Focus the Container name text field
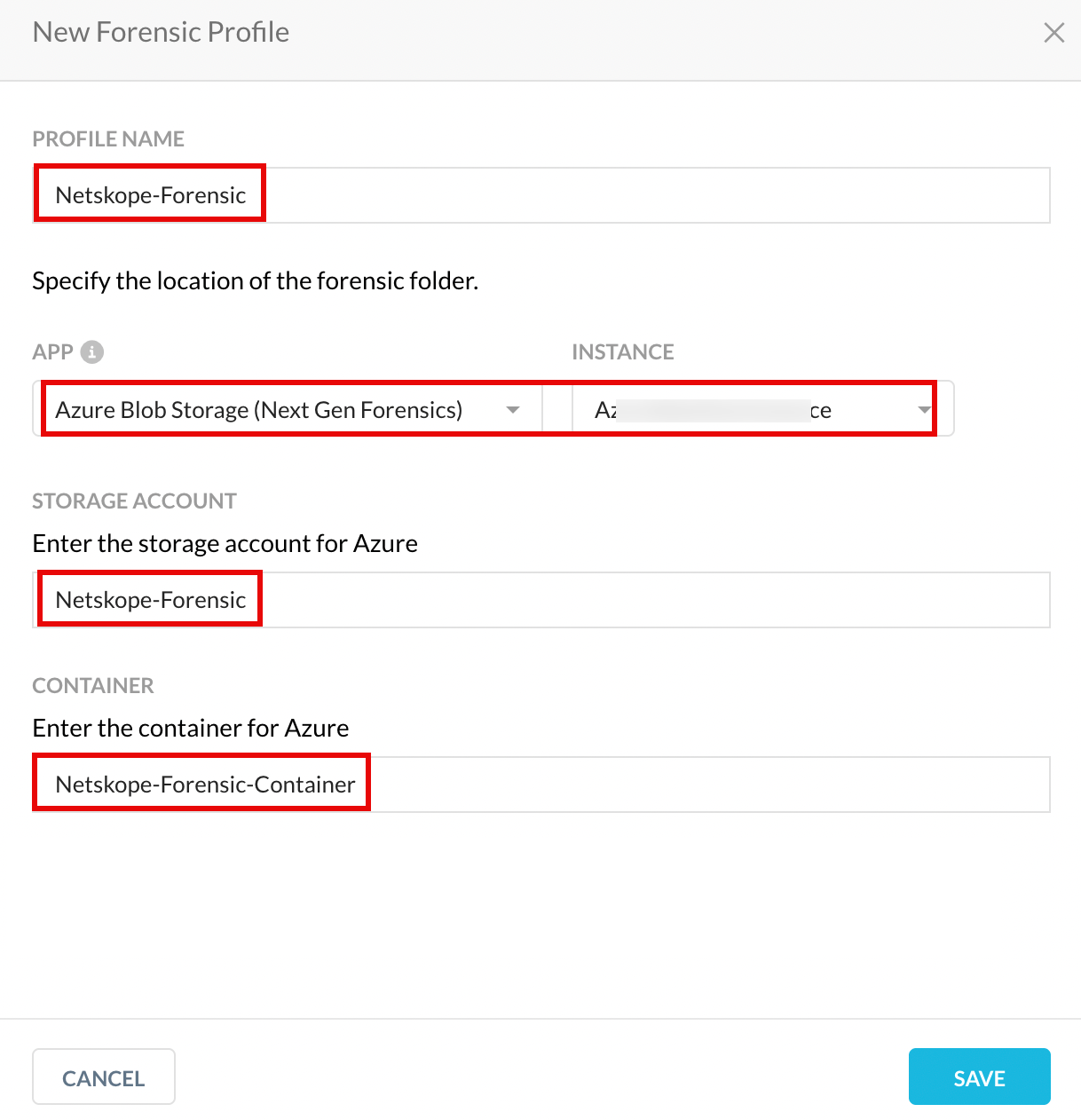This screenshot has width=1081, height=1120. coord(541,785)
